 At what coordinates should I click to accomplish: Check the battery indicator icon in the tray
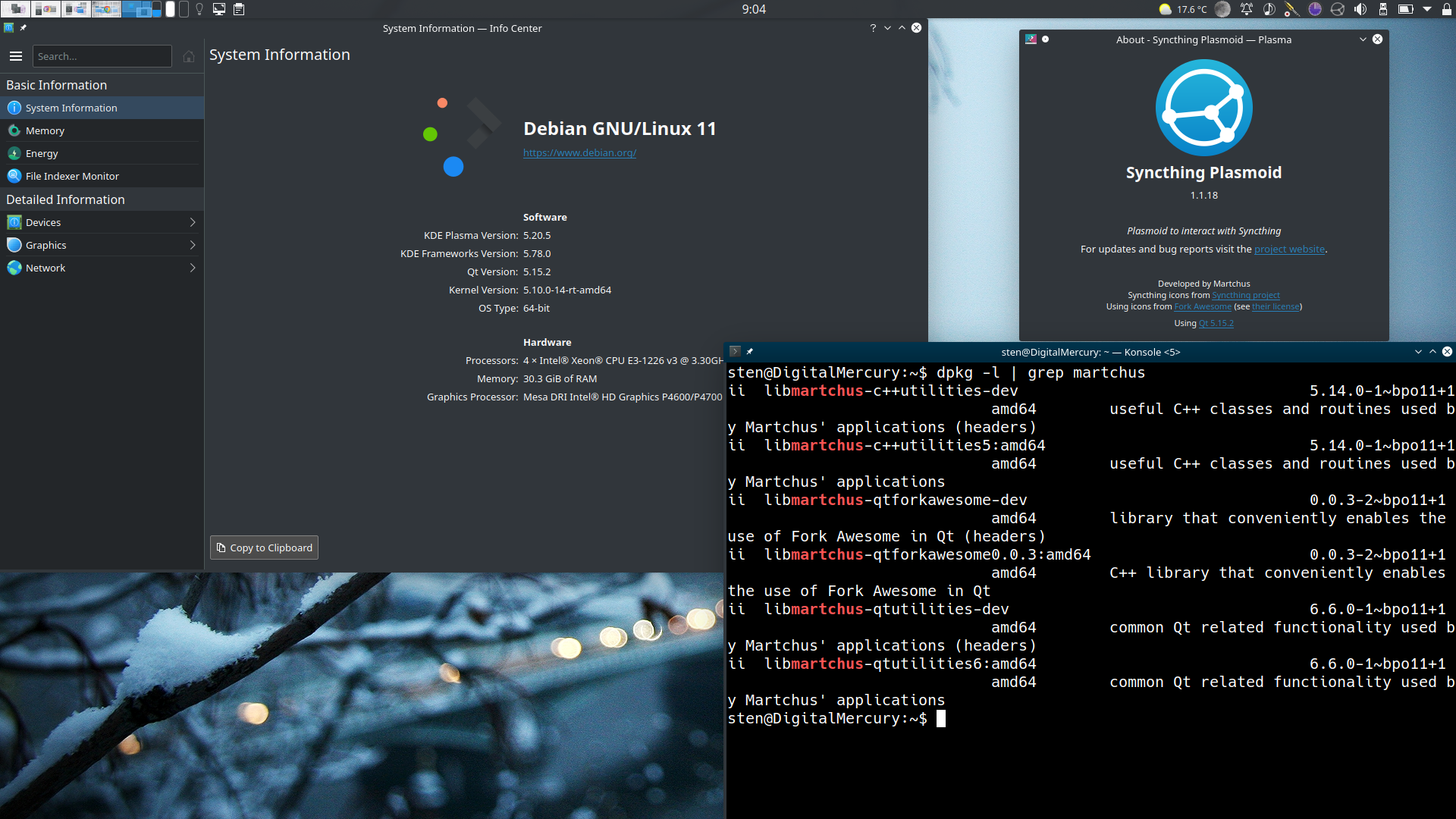point(1405,9)
